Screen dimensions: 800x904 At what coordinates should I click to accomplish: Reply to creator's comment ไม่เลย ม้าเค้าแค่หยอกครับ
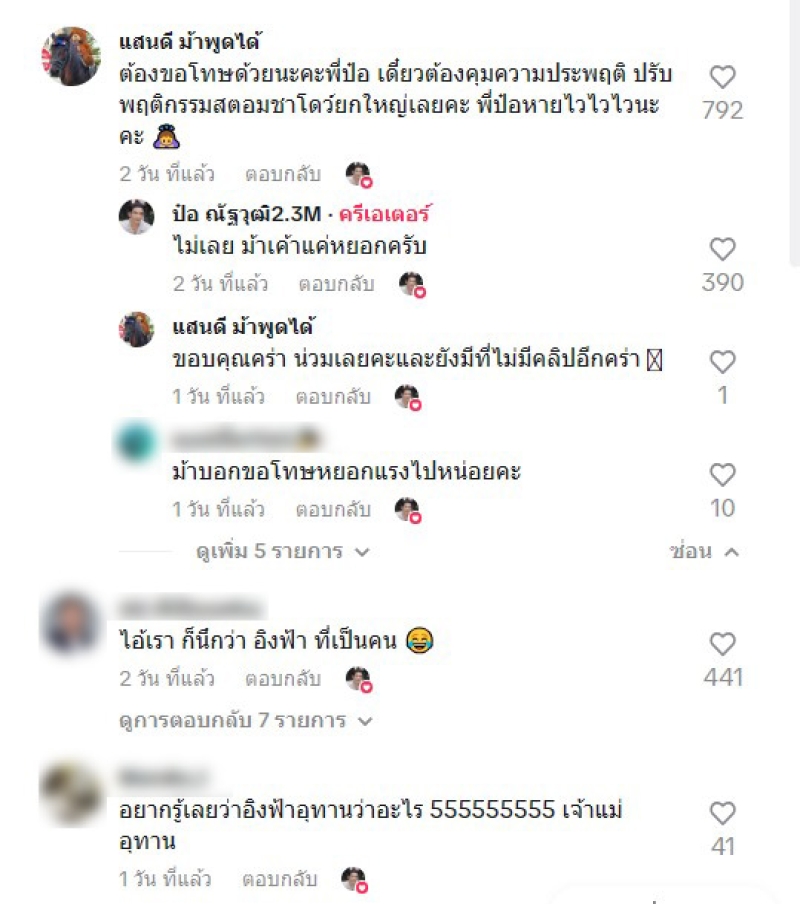[337, 284]
